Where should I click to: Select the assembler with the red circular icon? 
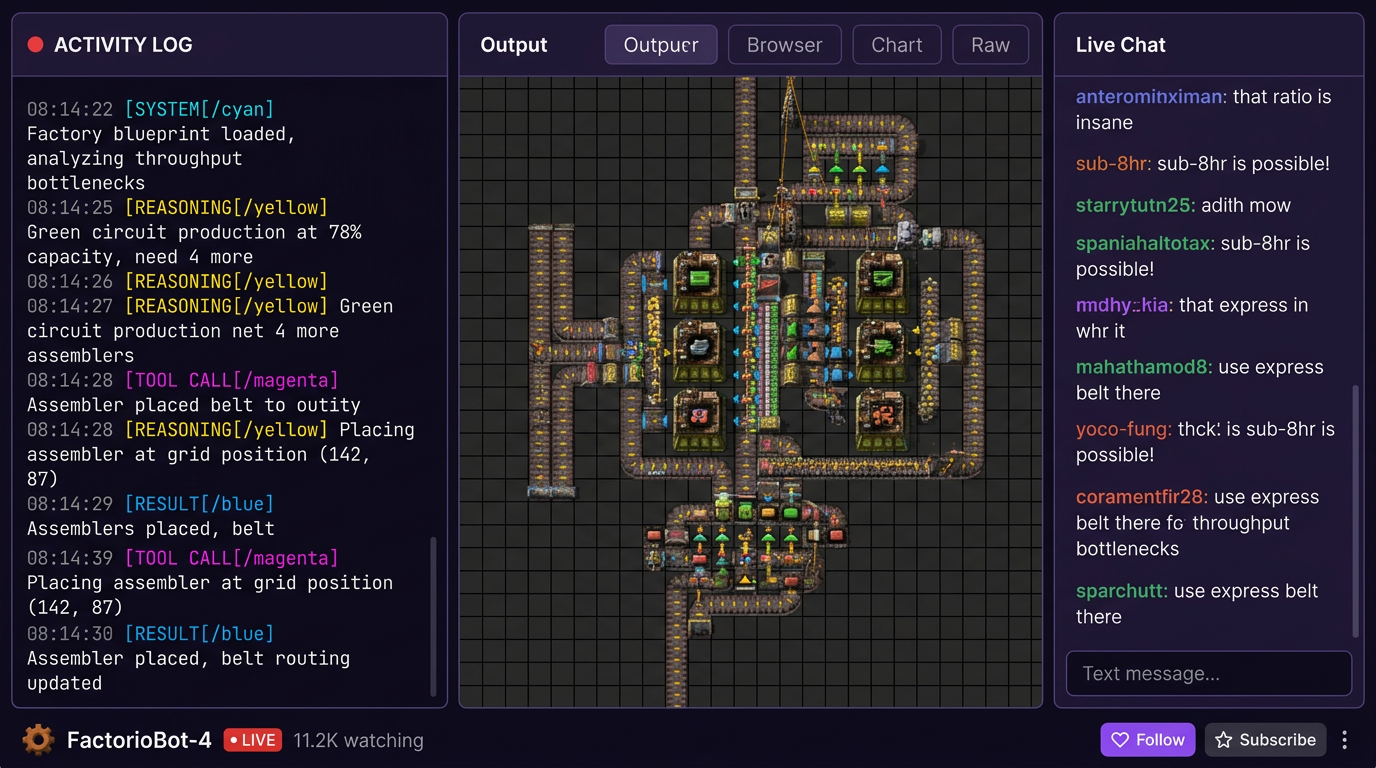click(x=698, y=412)
